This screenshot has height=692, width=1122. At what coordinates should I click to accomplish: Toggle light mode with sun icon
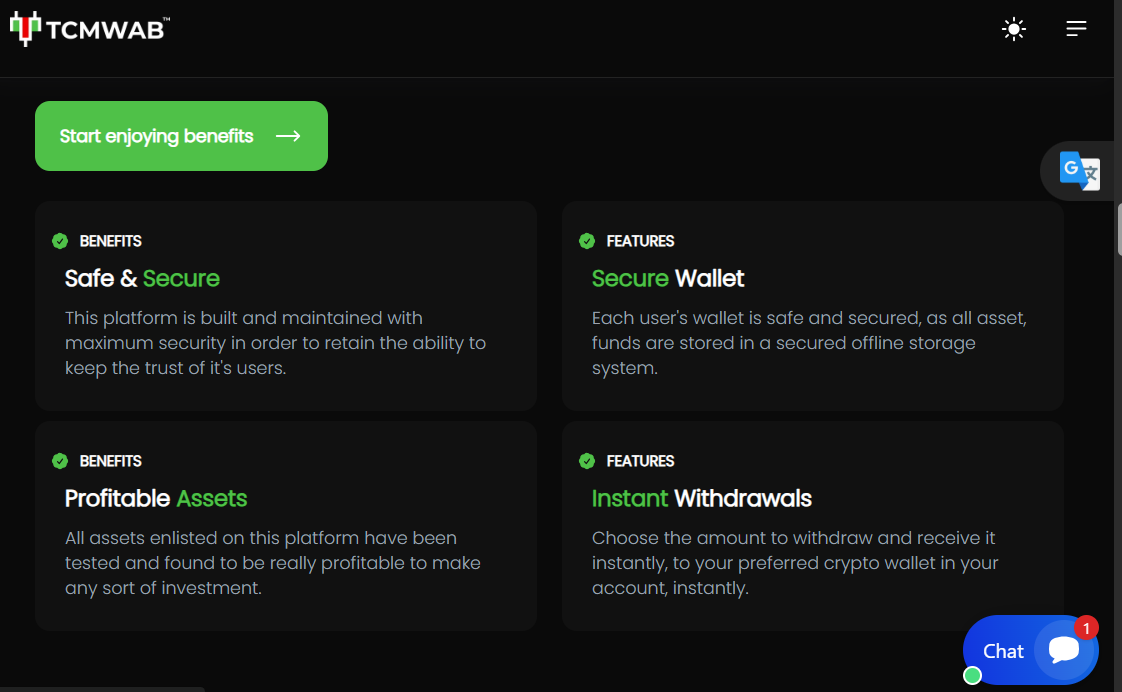(x=1014, y=29)
